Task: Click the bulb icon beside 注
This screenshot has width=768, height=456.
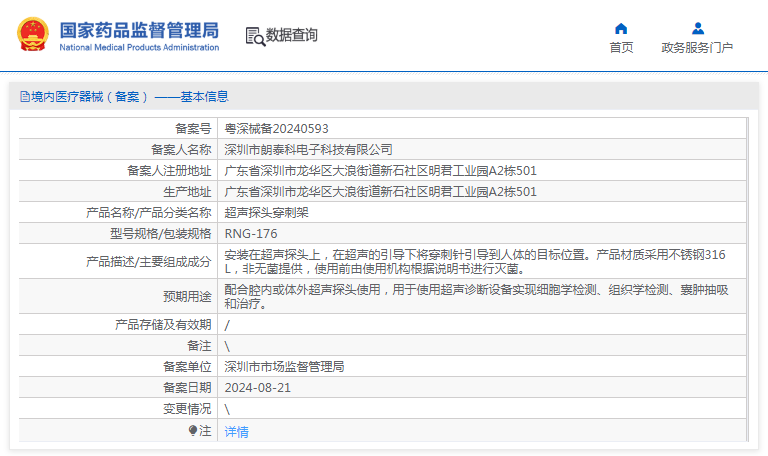Action: [192, 430]
